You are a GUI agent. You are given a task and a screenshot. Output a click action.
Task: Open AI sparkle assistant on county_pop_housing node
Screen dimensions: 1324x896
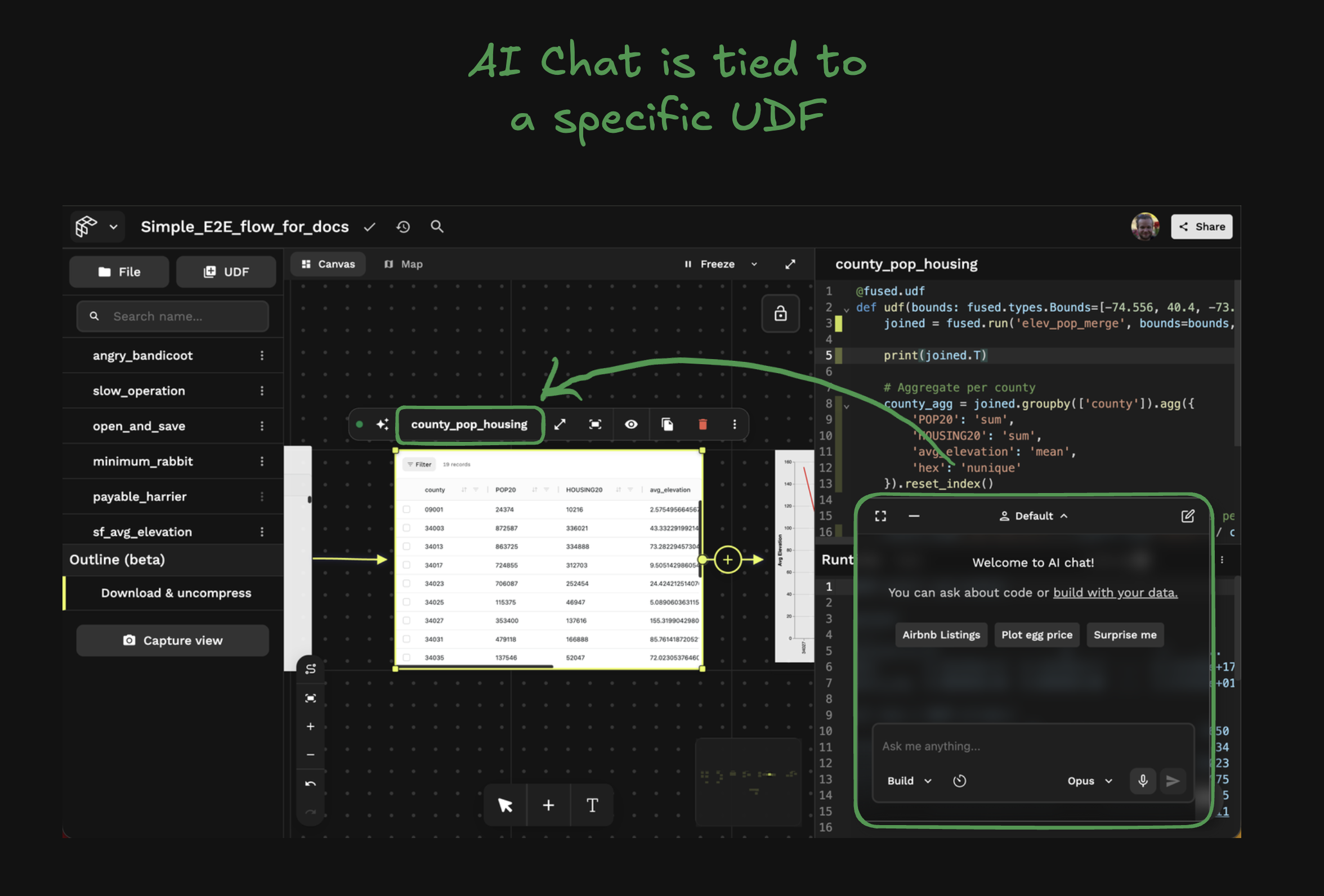coord(382,424)
